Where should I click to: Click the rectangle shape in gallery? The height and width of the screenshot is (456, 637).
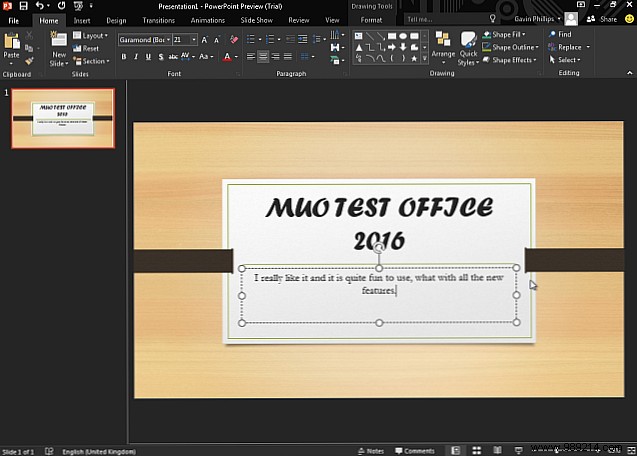392,36
